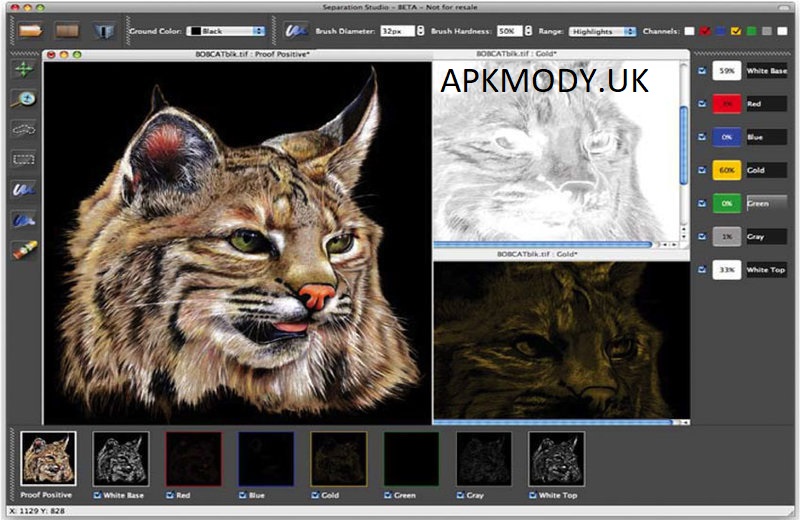
Task: Toggle the green Channels checkbox in toolbar
Action: click(752, 31)
